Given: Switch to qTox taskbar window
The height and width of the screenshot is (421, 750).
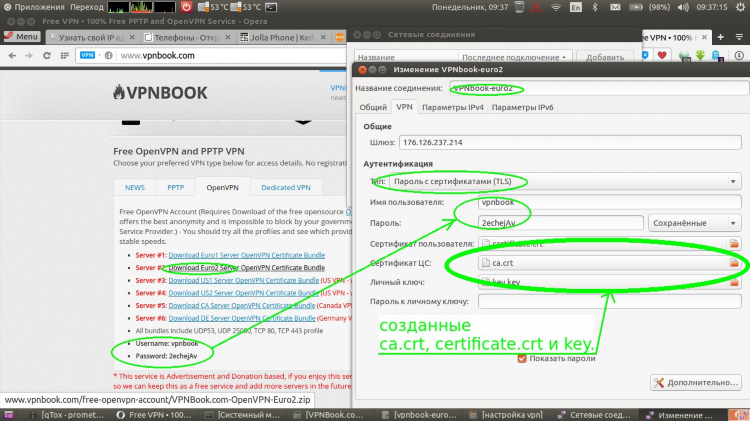Looking at the screenshot, I should 67,415.
